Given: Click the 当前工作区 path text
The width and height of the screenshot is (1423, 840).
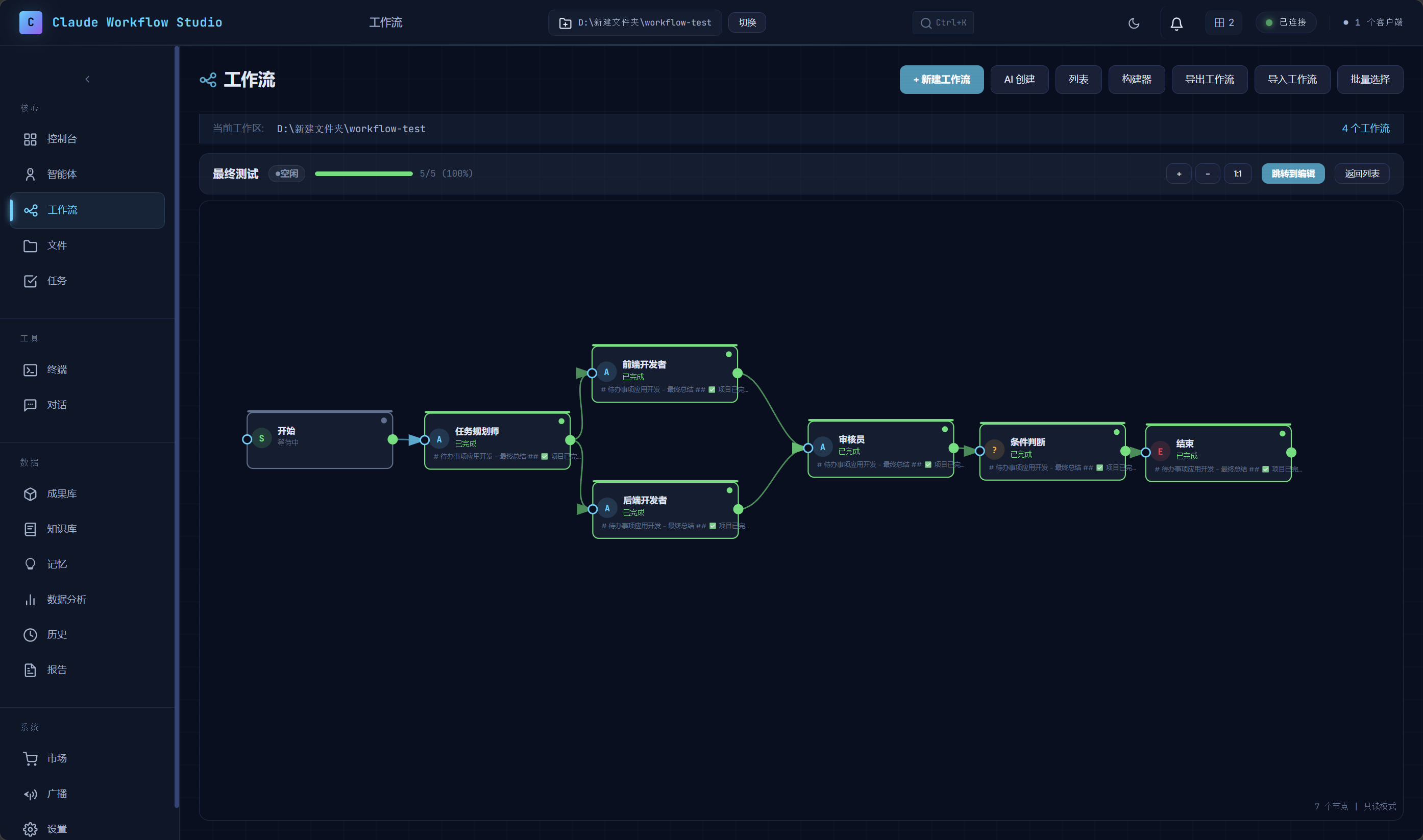Looking at the screenshot, I should 351,129.
